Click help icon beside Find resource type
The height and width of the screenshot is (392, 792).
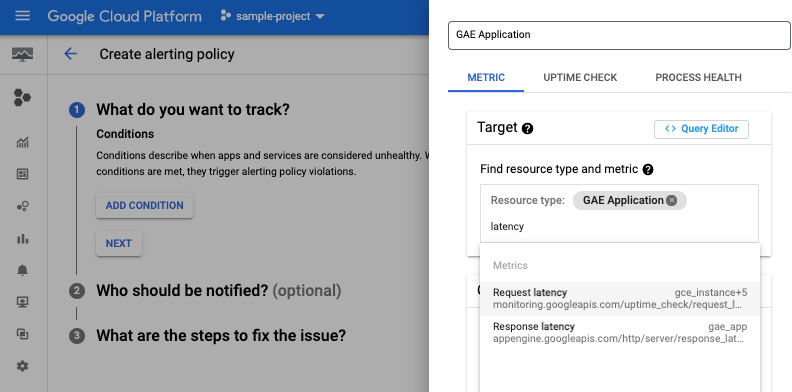click(x=648, y=170)
